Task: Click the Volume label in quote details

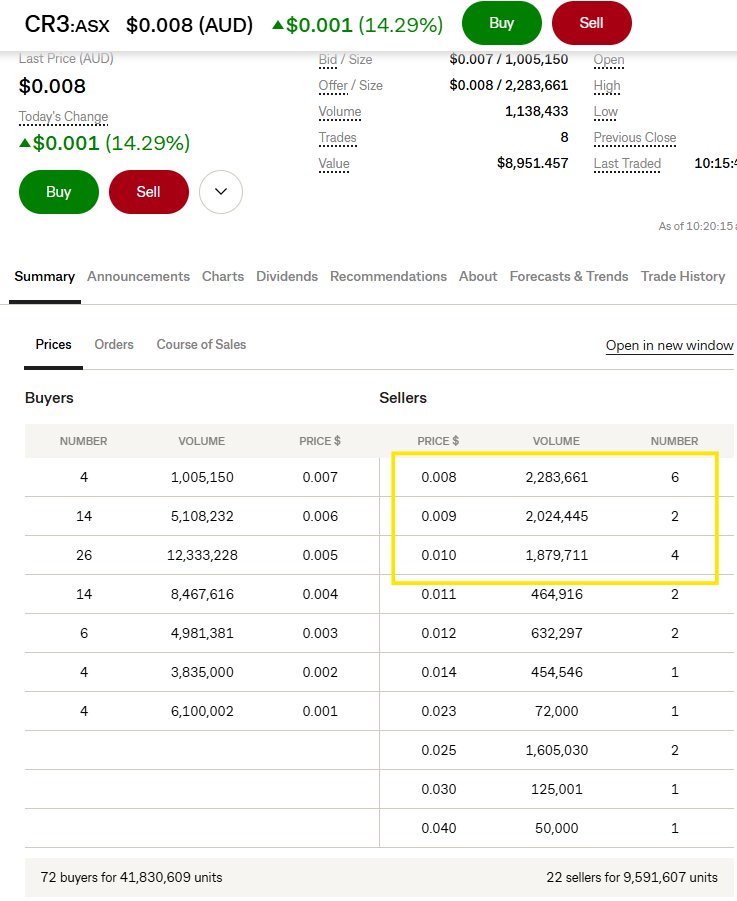Action: tap(340, 111)
